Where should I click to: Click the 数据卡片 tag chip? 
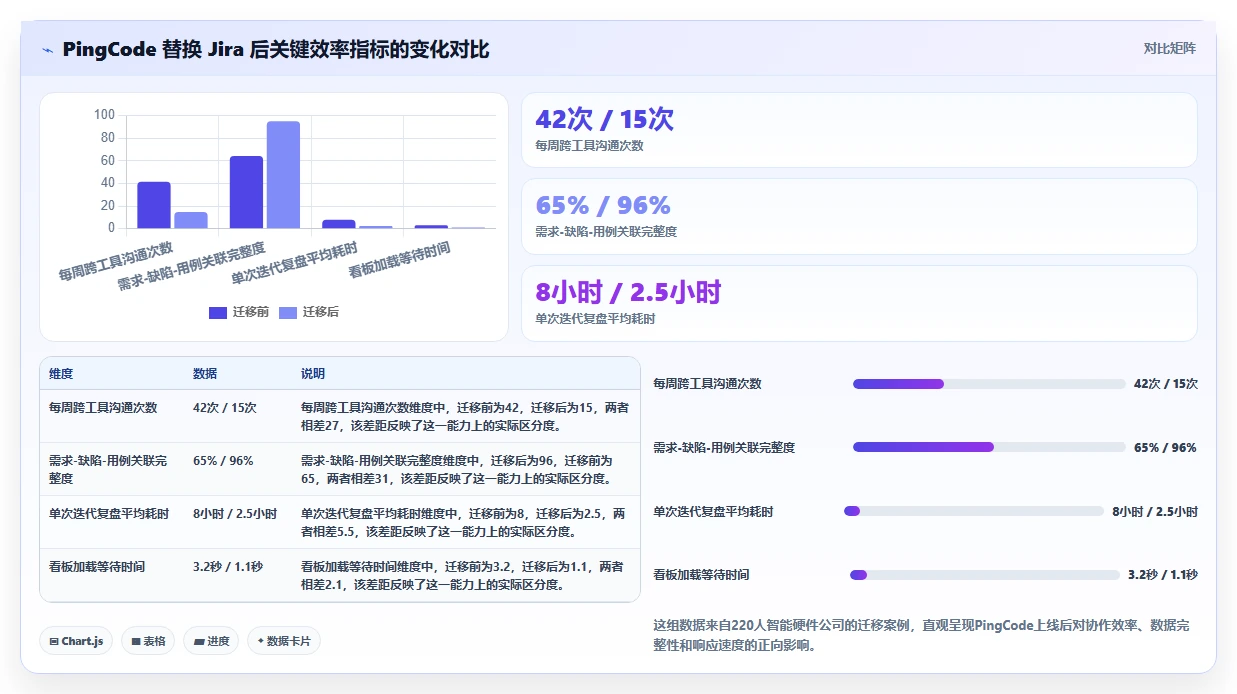pyautogui.click(x=284, y=641)
